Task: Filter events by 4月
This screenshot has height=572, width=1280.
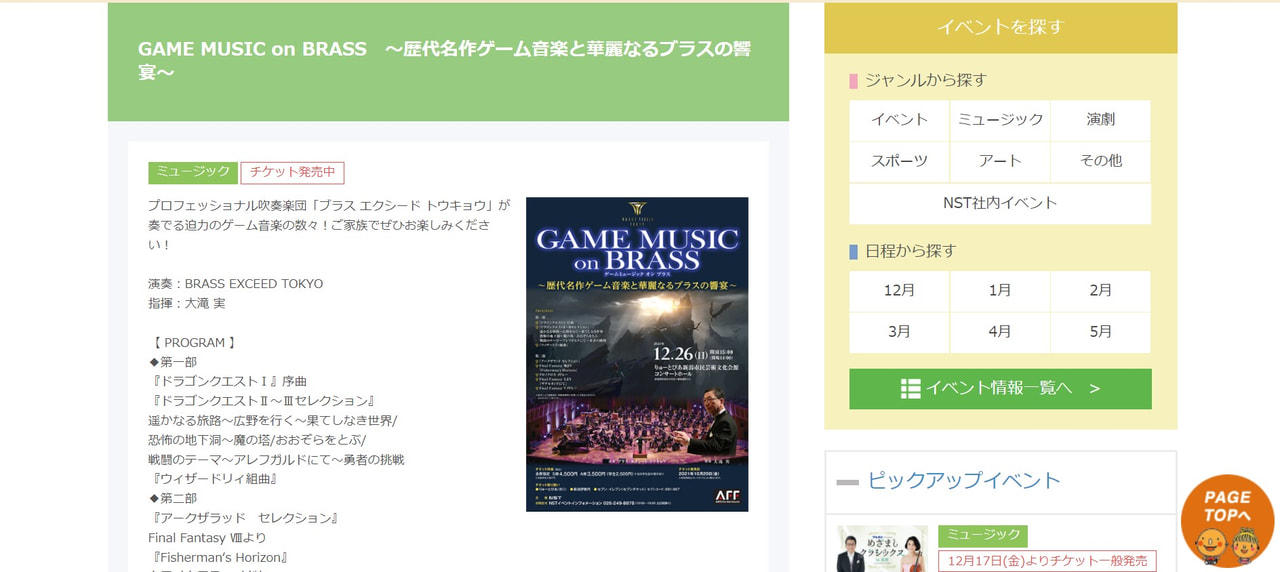Action: click(1000, 333)
